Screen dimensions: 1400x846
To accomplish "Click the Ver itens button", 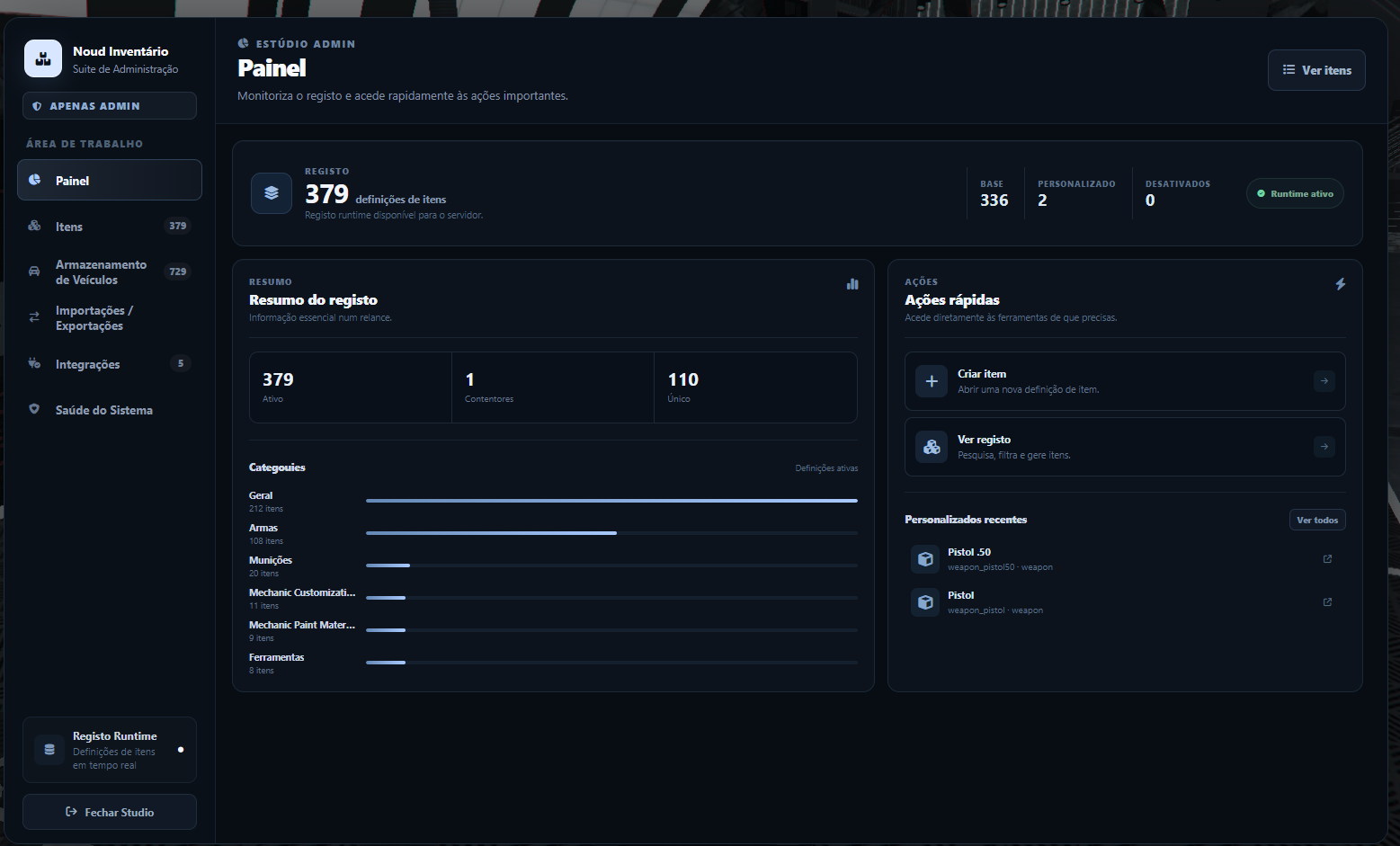I will click(1316, 70).
